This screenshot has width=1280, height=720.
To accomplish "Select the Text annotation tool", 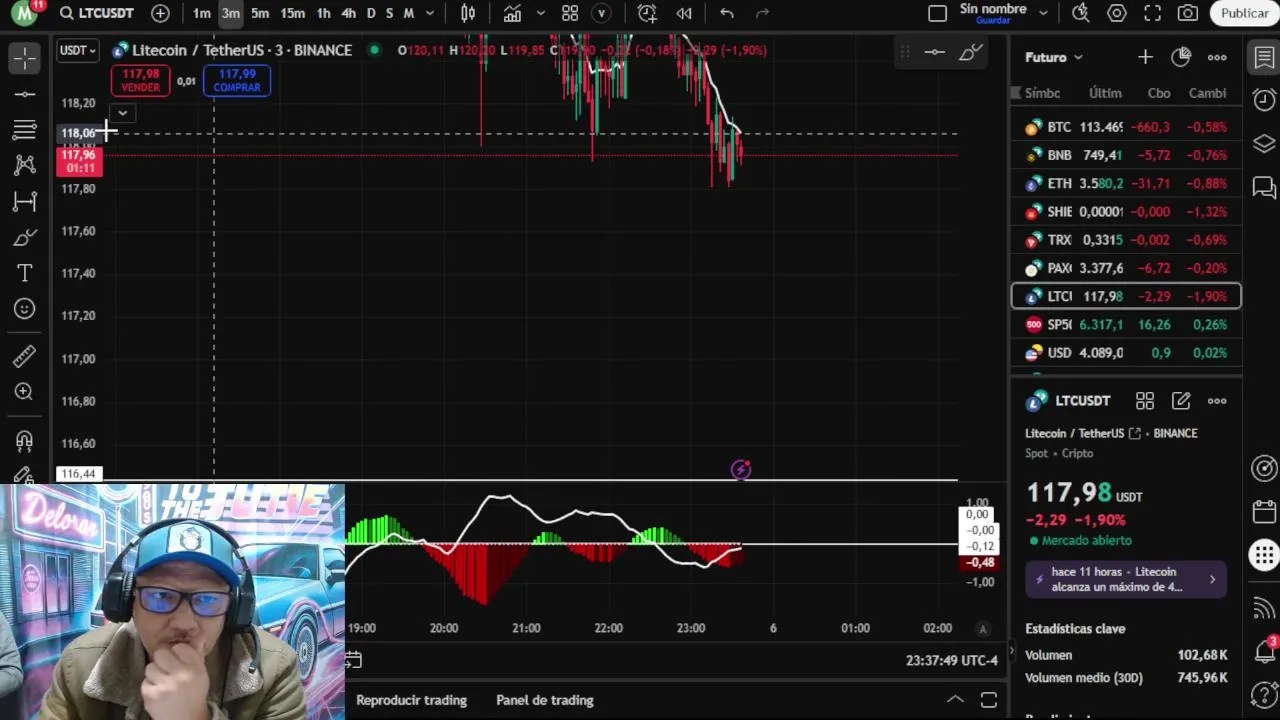I will (x=25, y=273).
